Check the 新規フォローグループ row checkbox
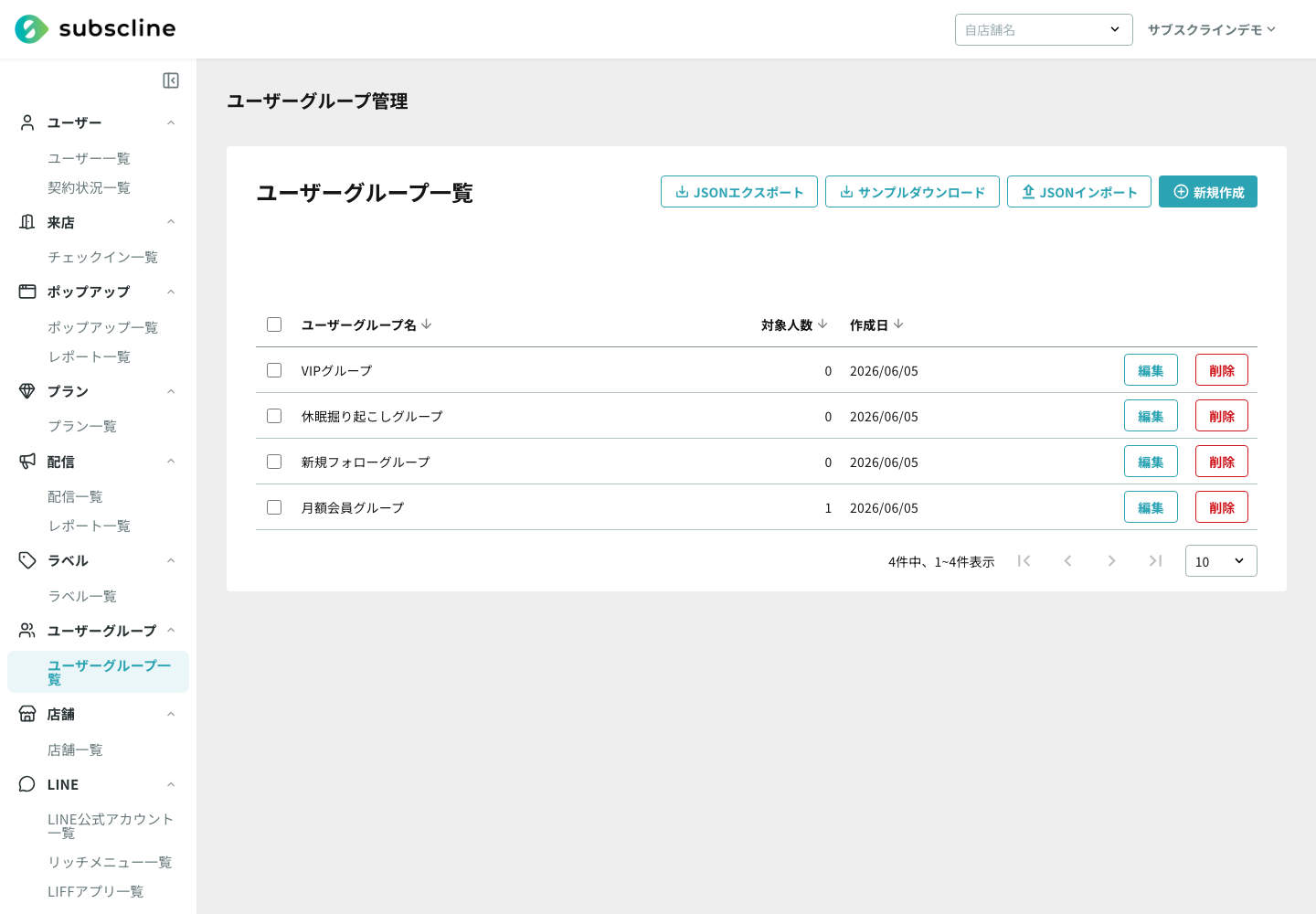This screenshot has width=1316, height=914. (x=274, y=462)
